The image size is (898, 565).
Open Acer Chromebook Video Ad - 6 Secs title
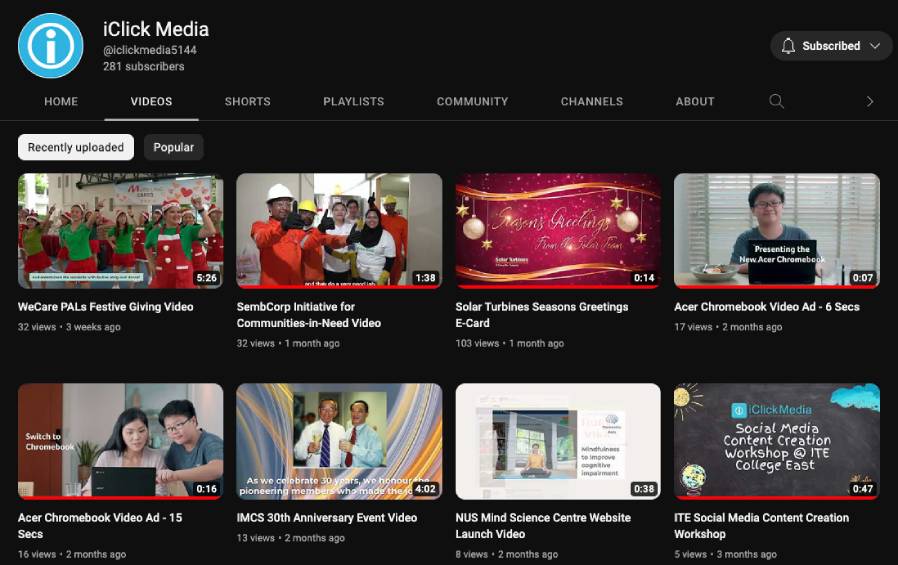click(767, 307)
